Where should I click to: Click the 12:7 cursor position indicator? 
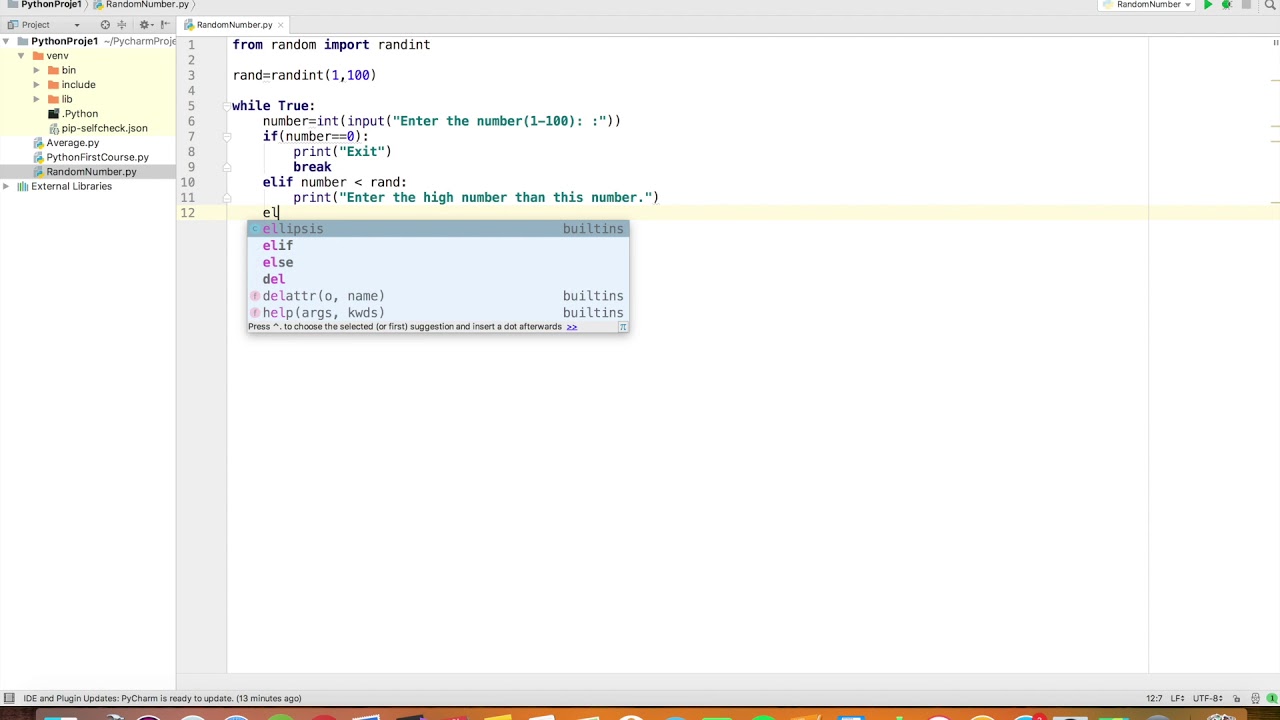[x=1154, y=698]
